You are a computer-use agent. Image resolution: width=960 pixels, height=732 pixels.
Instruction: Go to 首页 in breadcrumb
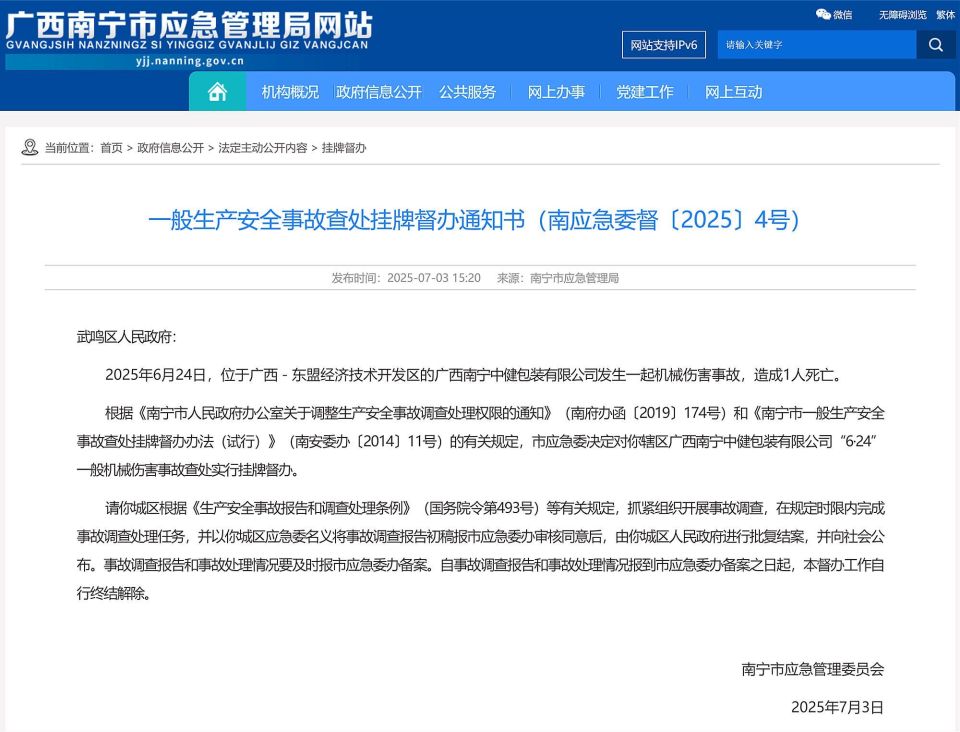coord(111,148)
